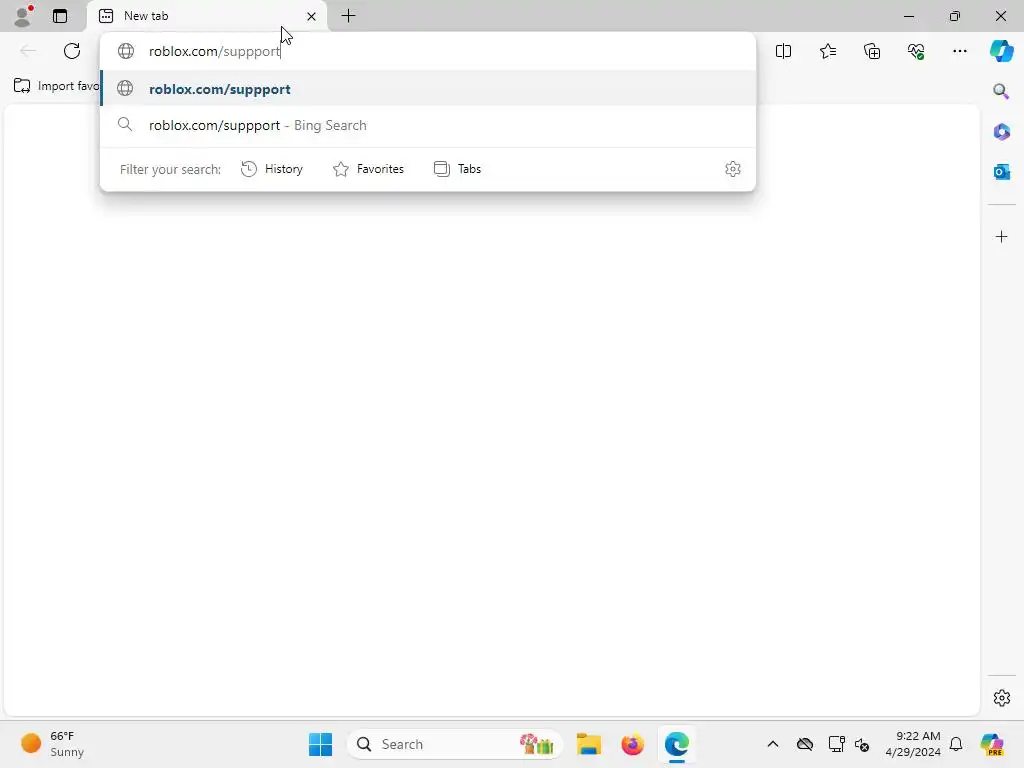Select the New tab tab

click(207, 16)
